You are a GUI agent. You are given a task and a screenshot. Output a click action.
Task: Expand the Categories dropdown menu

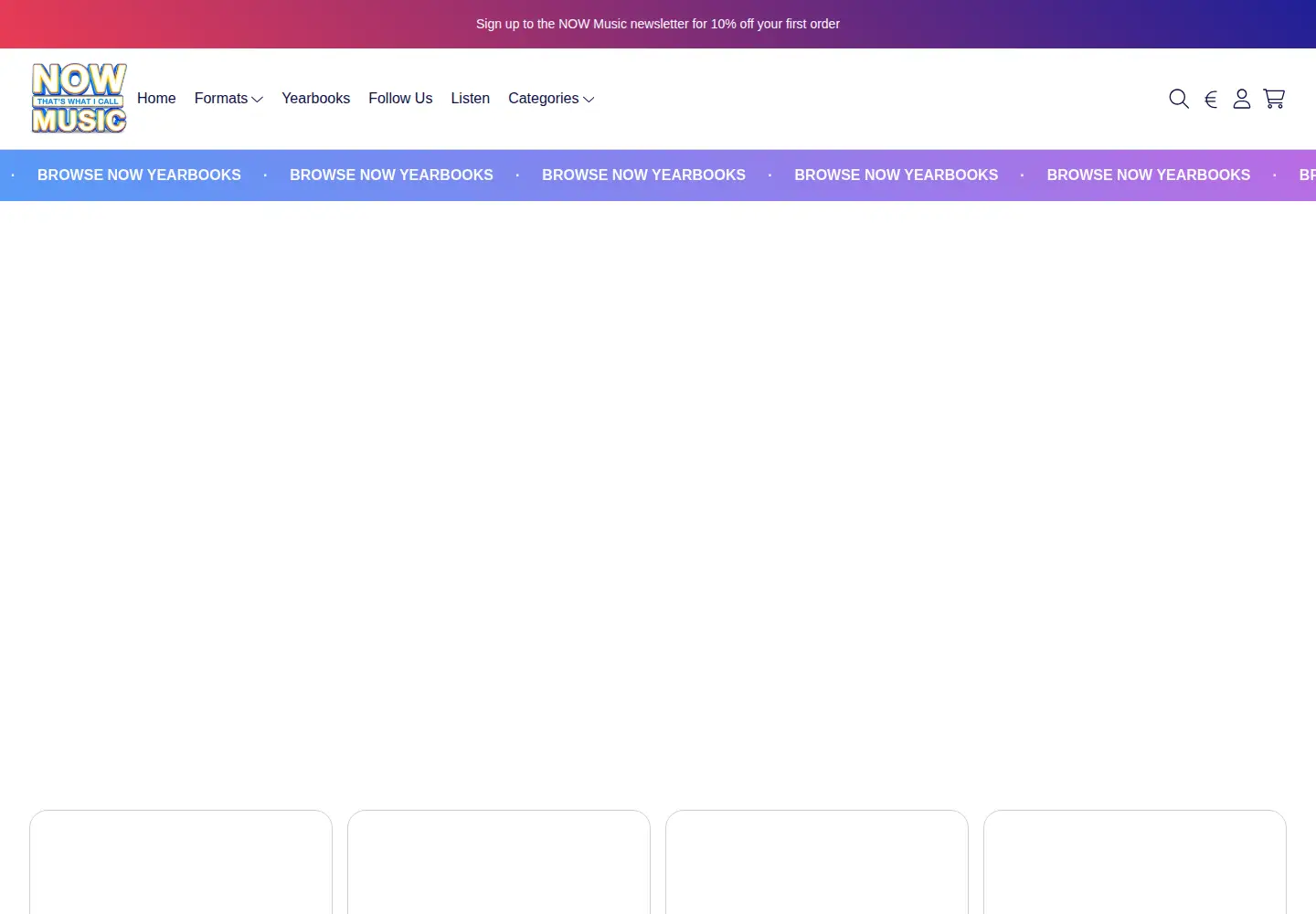551,99
